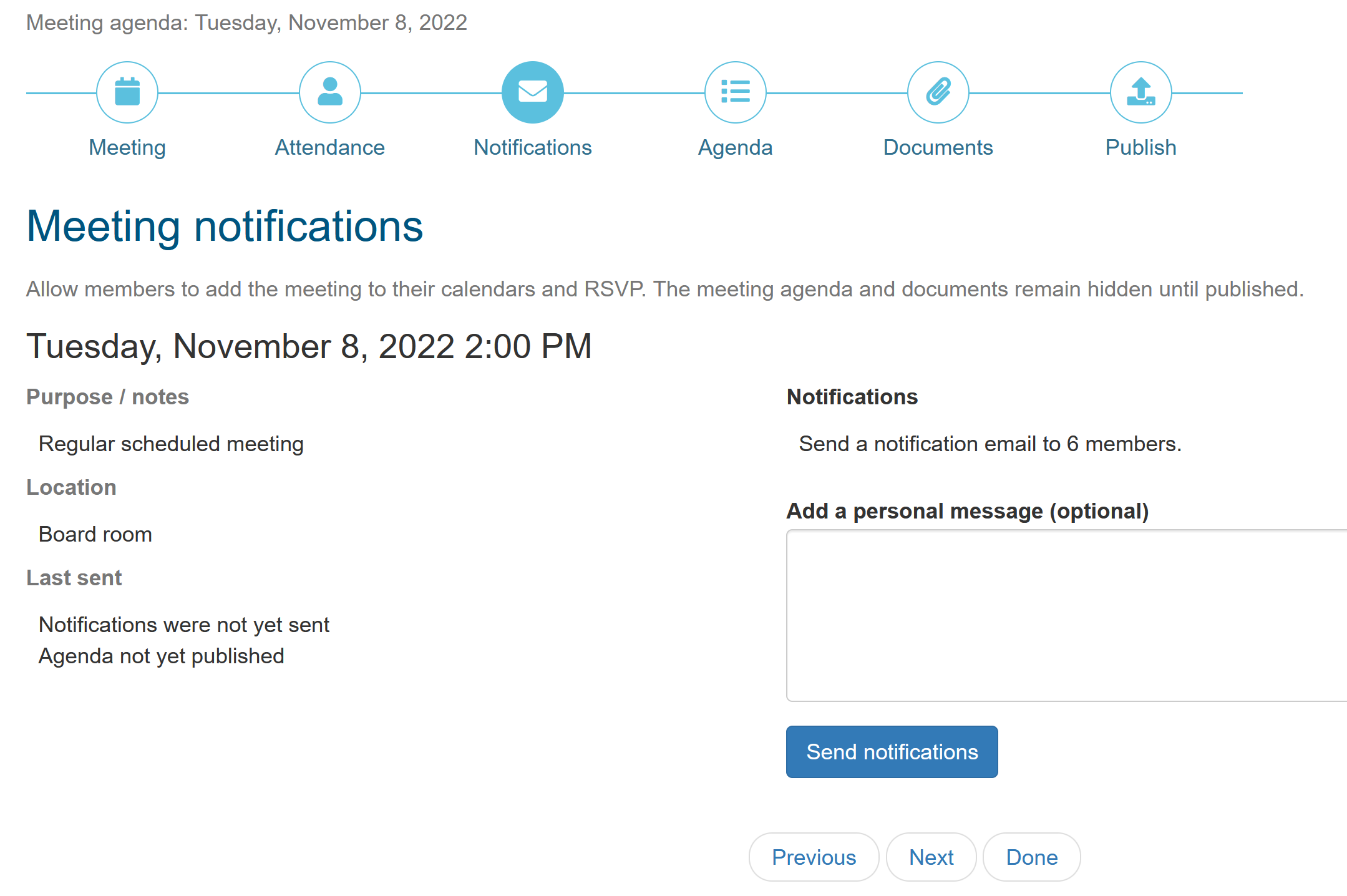Select the 'Regular scheduled meeting' text
1347x896 pixels.
(171, 444)
